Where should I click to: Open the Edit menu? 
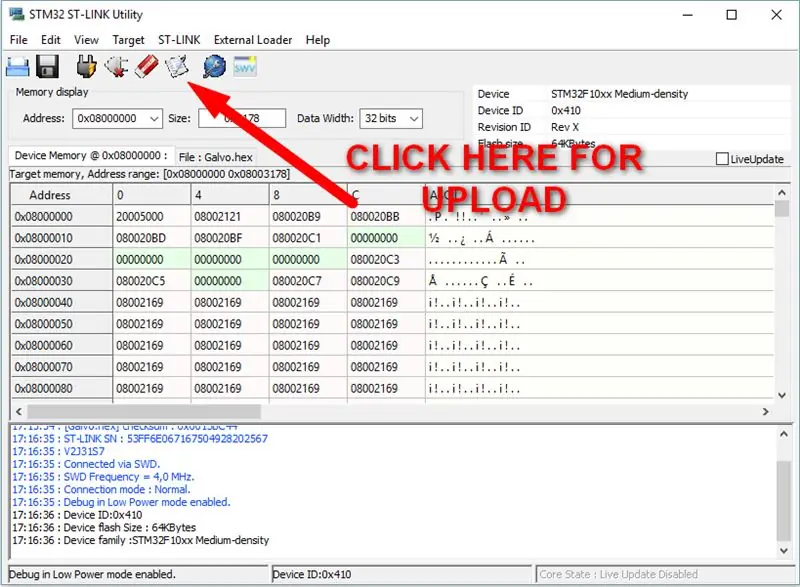(x=51, y=40)
